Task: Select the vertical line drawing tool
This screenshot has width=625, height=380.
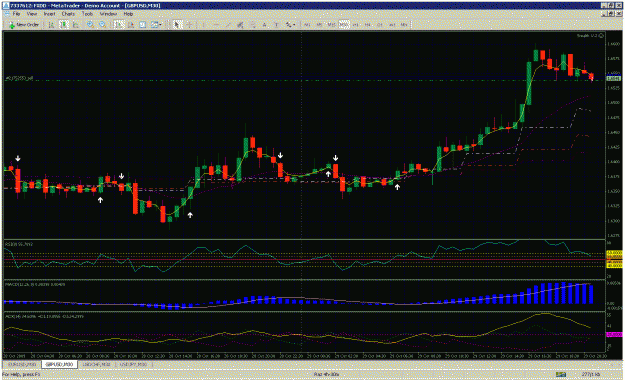Action: pos(203,25)
